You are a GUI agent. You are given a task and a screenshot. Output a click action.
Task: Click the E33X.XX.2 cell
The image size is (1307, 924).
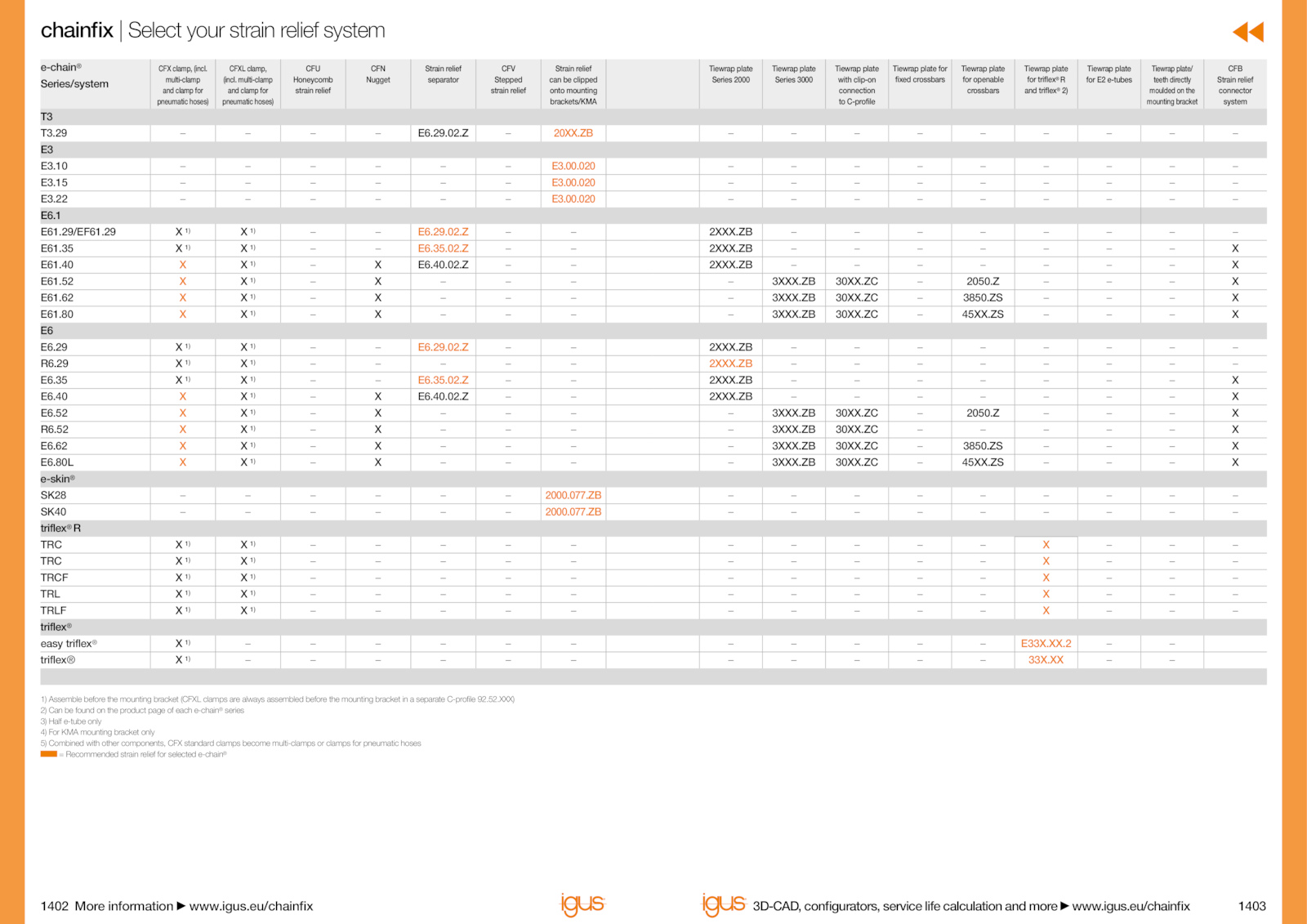pyautogui.click(x=1046, y=644)
